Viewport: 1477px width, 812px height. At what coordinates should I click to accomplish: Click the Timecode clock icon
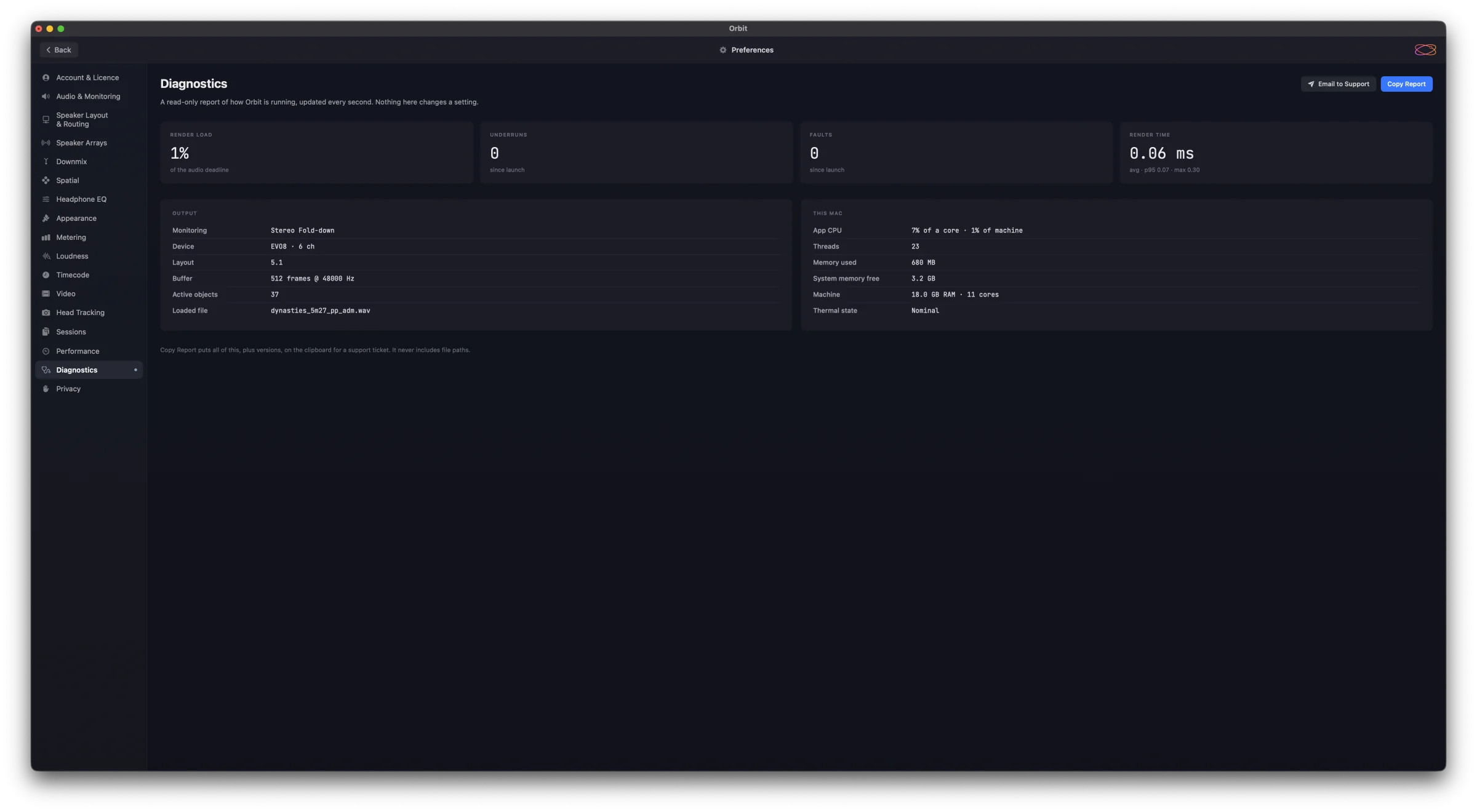point(46,275)
